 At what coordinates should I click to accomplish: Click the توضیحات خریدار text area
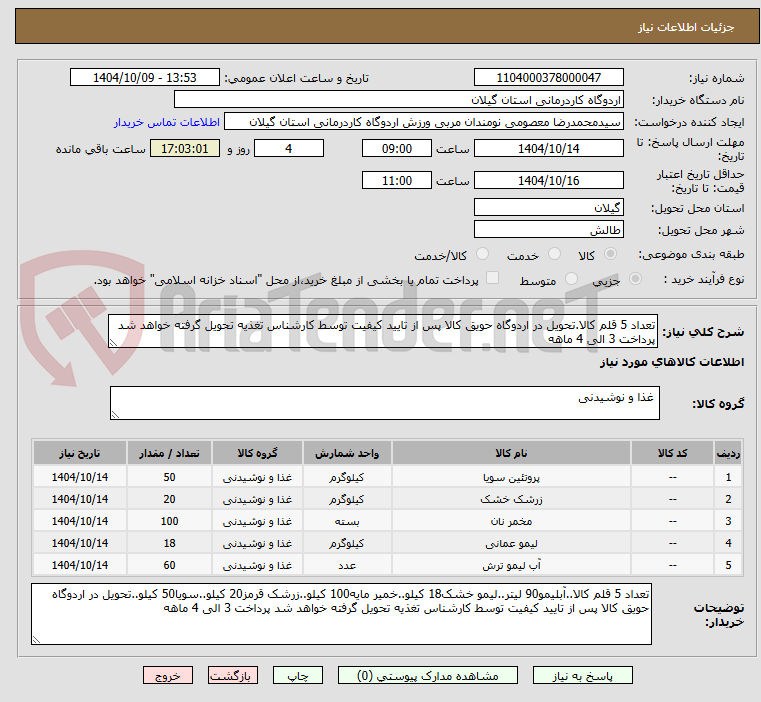click(341, 614)
